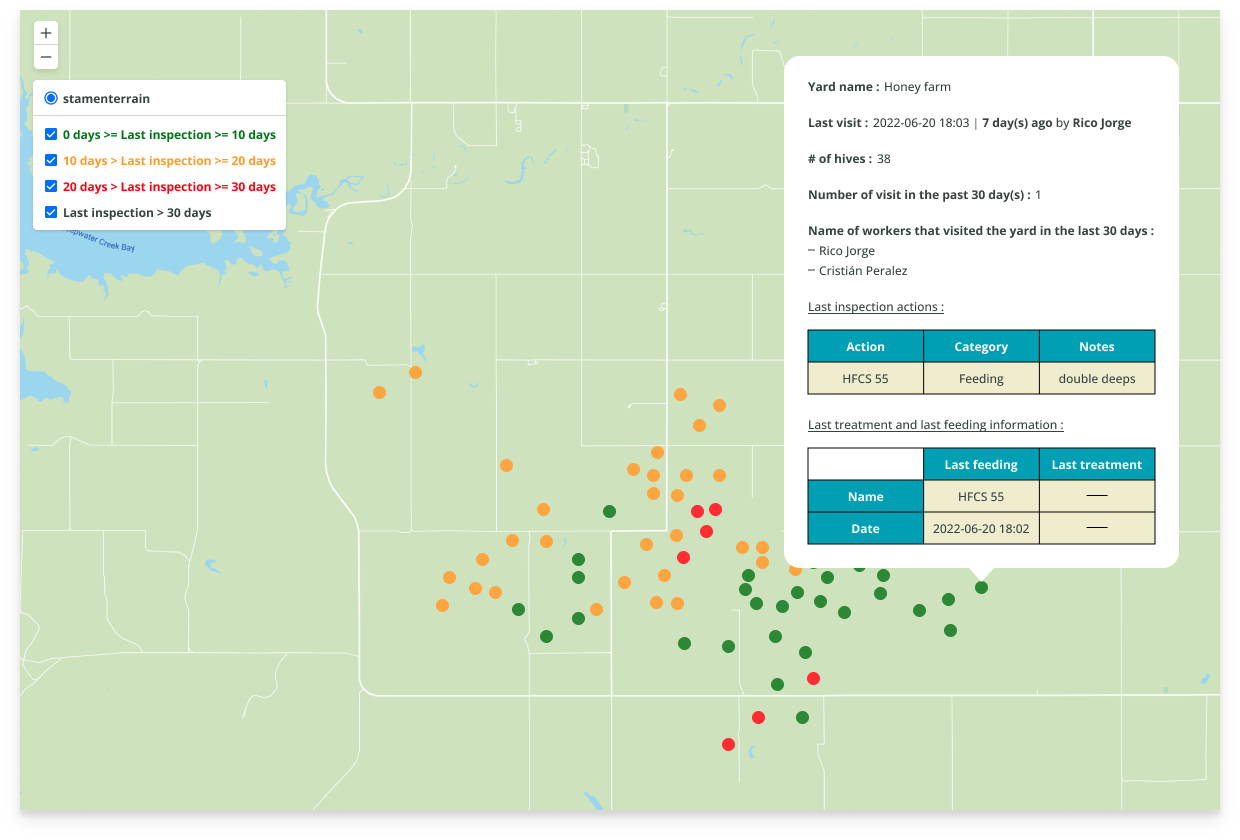Image resolution: width=1240 pixels, height=840 pixels.
Task: Click the Last treatment column header
Action: (x=1096, y=465)
